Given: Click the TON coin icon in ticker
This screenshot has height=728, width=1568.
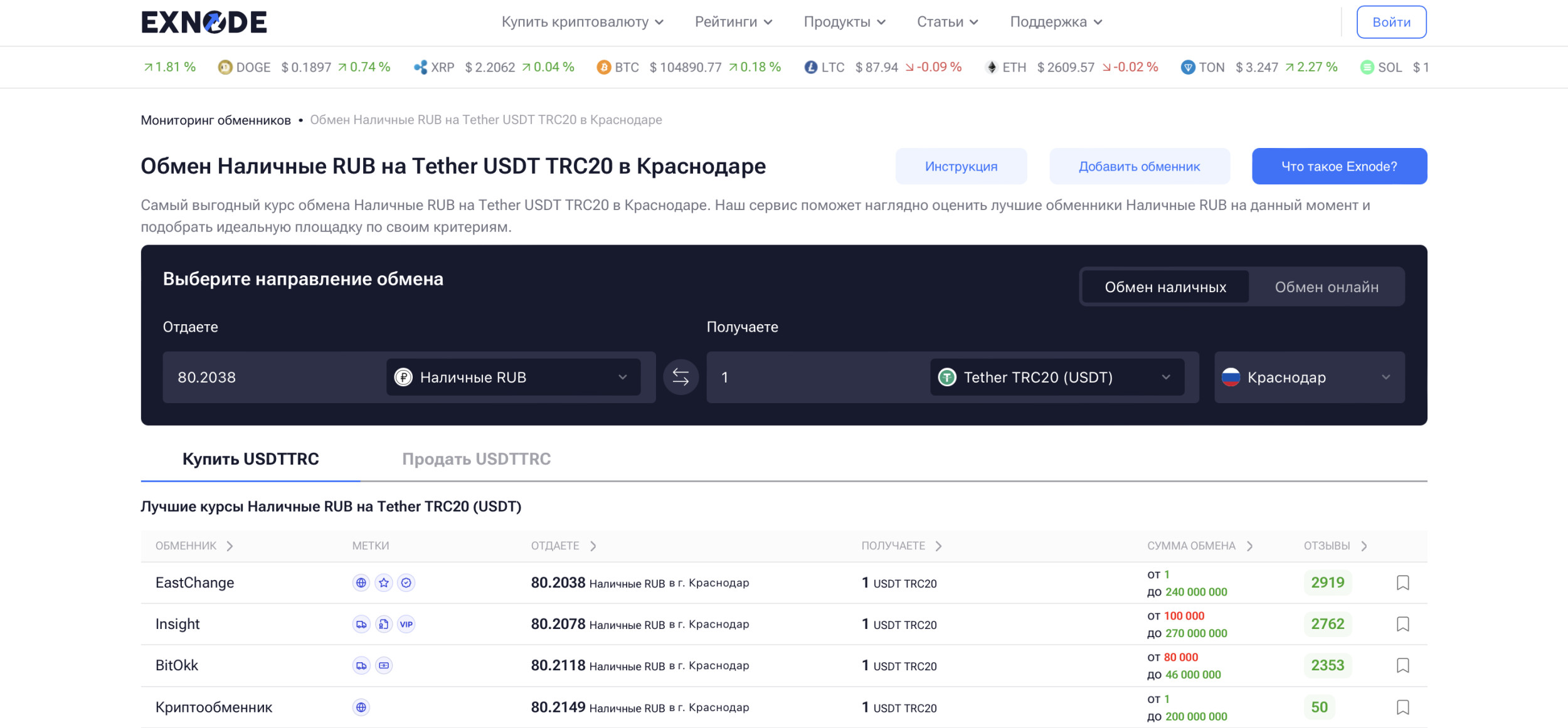Looking at the screenshot, I should (1187, 67).
